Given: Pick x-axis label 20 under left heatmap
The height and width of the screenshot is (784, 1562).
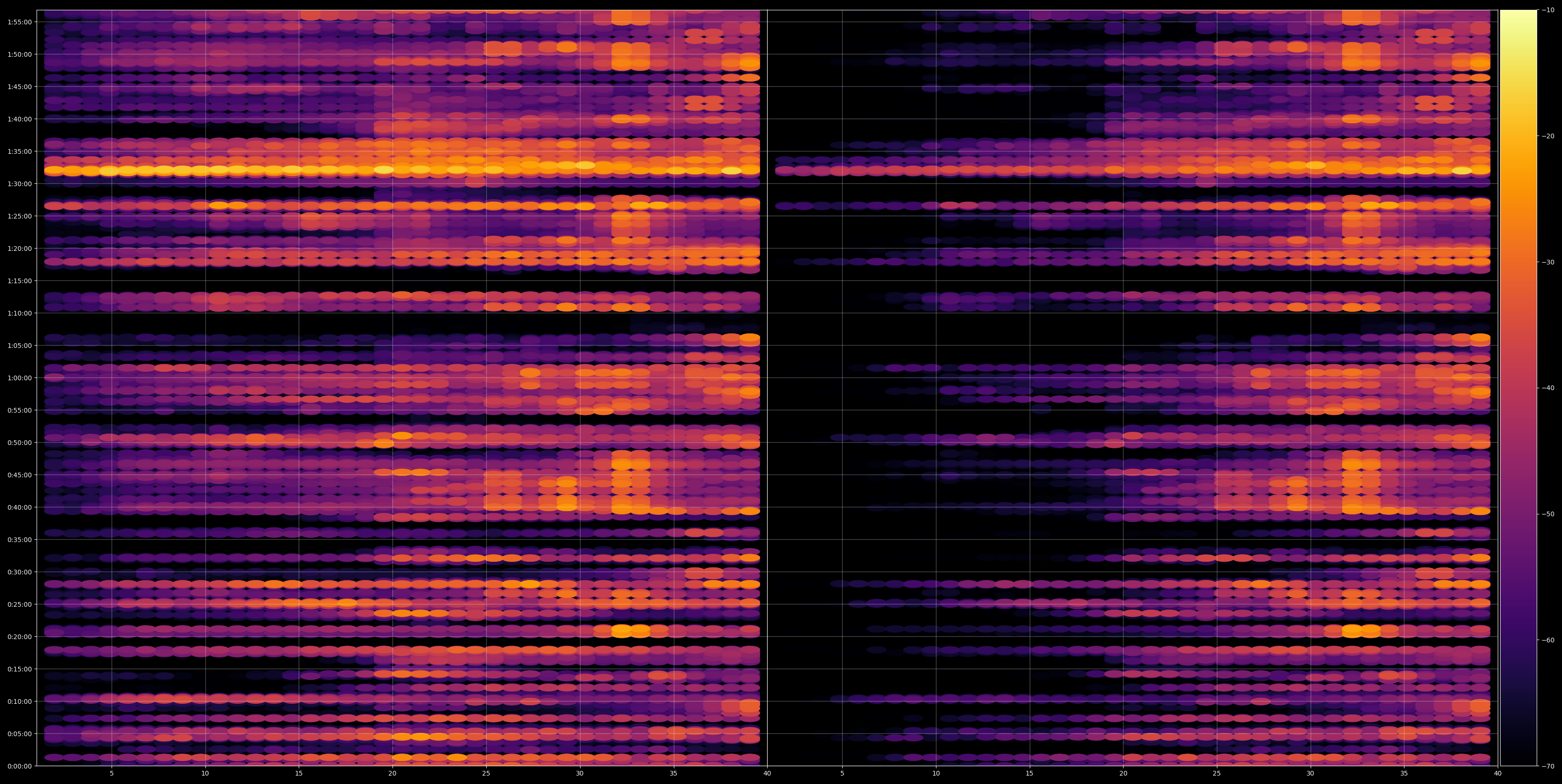Looking at the screenshot, I should click(x=392, y=773).
